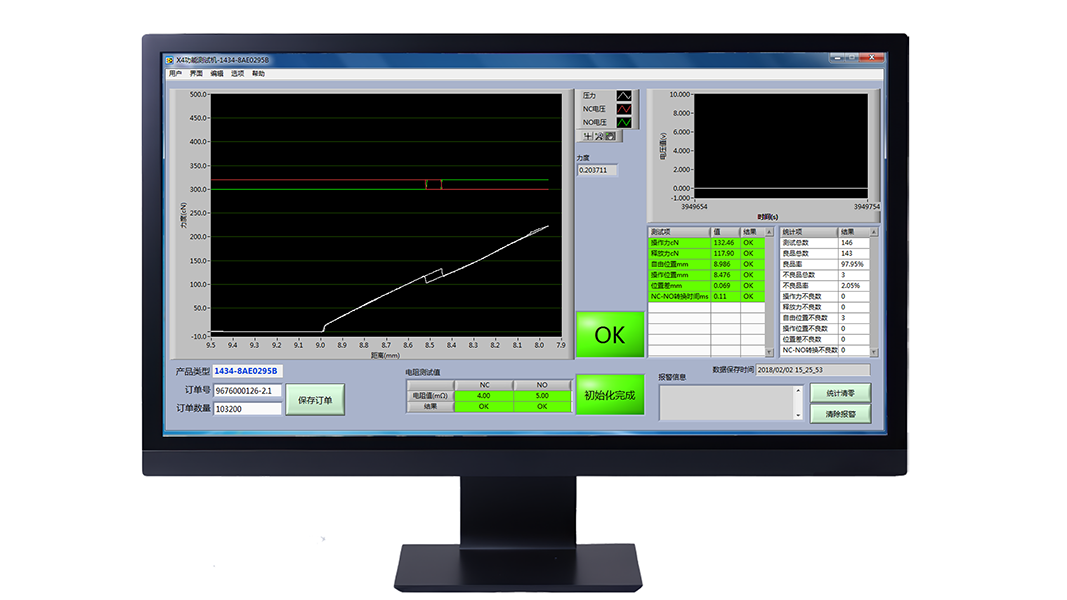Viewport: 1067px width, 600px height.
Task: Select the crosshair cursor tool in graph palette
Action: tap(588, 136)
